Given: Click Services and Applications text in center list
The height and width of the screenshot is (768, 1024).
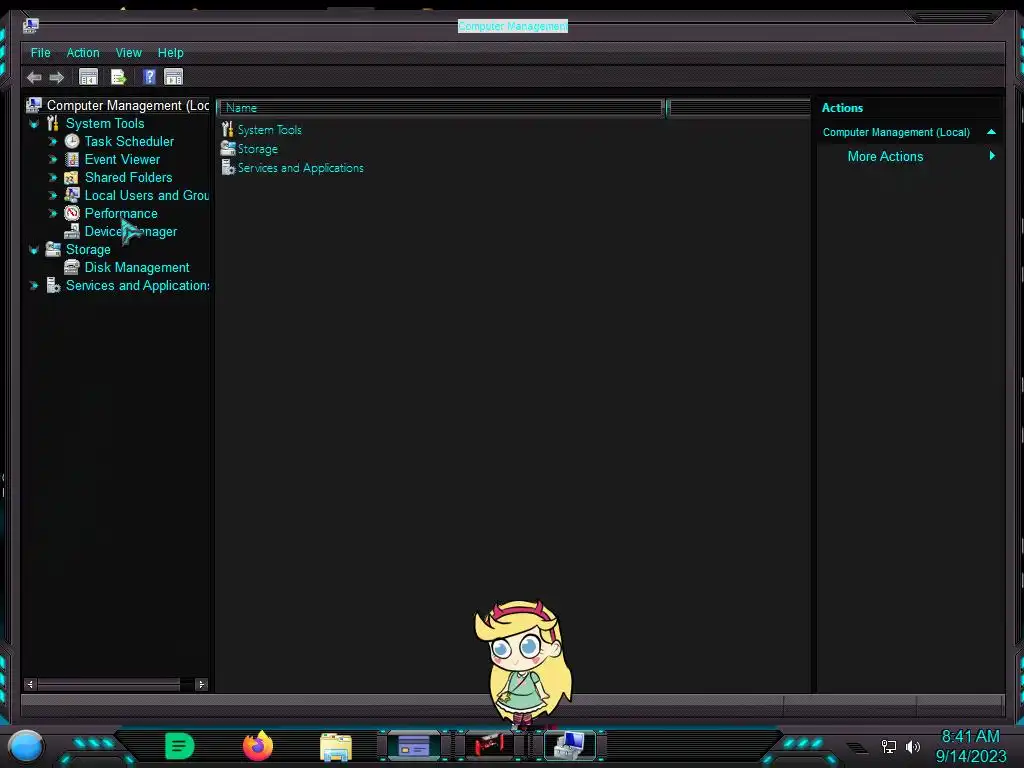Looking at the screenshot, I should pos(300,167).
